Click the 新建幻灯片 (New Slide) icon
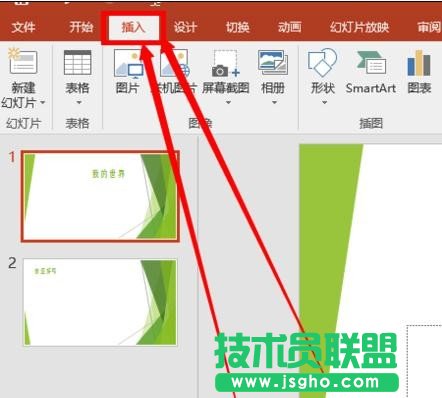Image resolution: width=442 pixels, height=398 pixels. coord(23,61)
